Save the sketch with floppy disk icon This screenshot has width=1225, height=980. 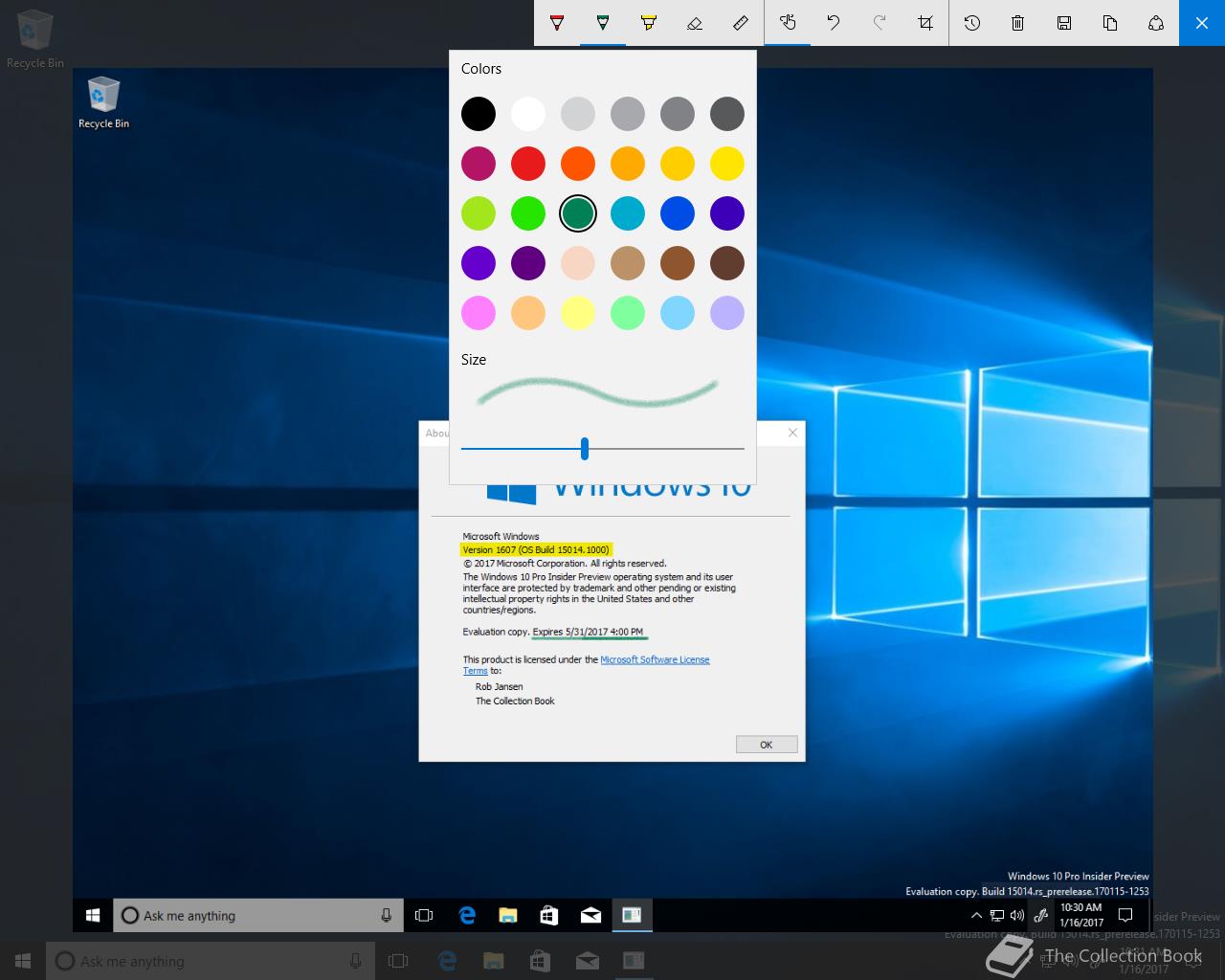[x=1064, y=23]
